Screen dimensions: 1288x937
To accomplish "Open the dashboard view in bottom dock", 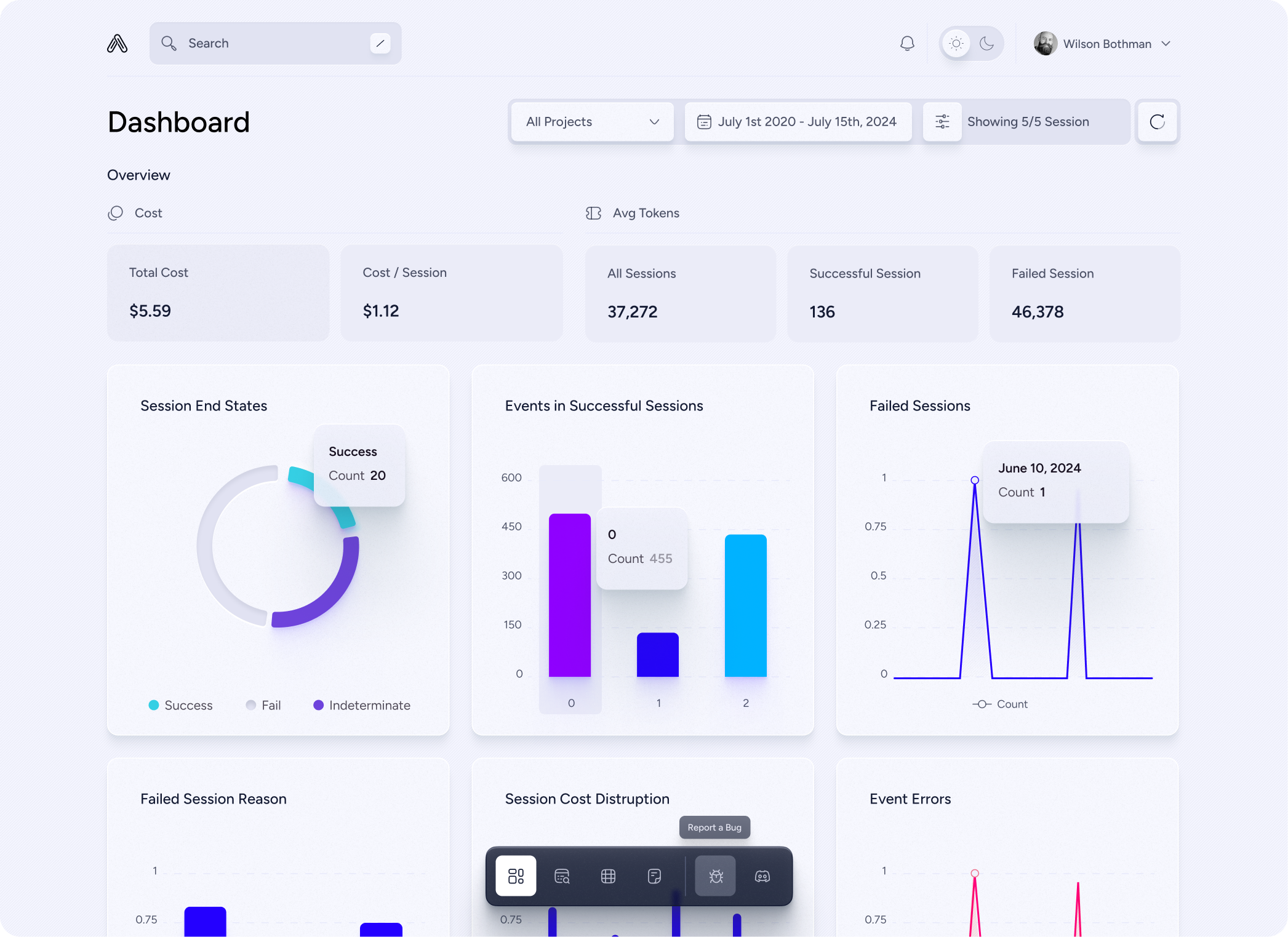I will (516, 876).
